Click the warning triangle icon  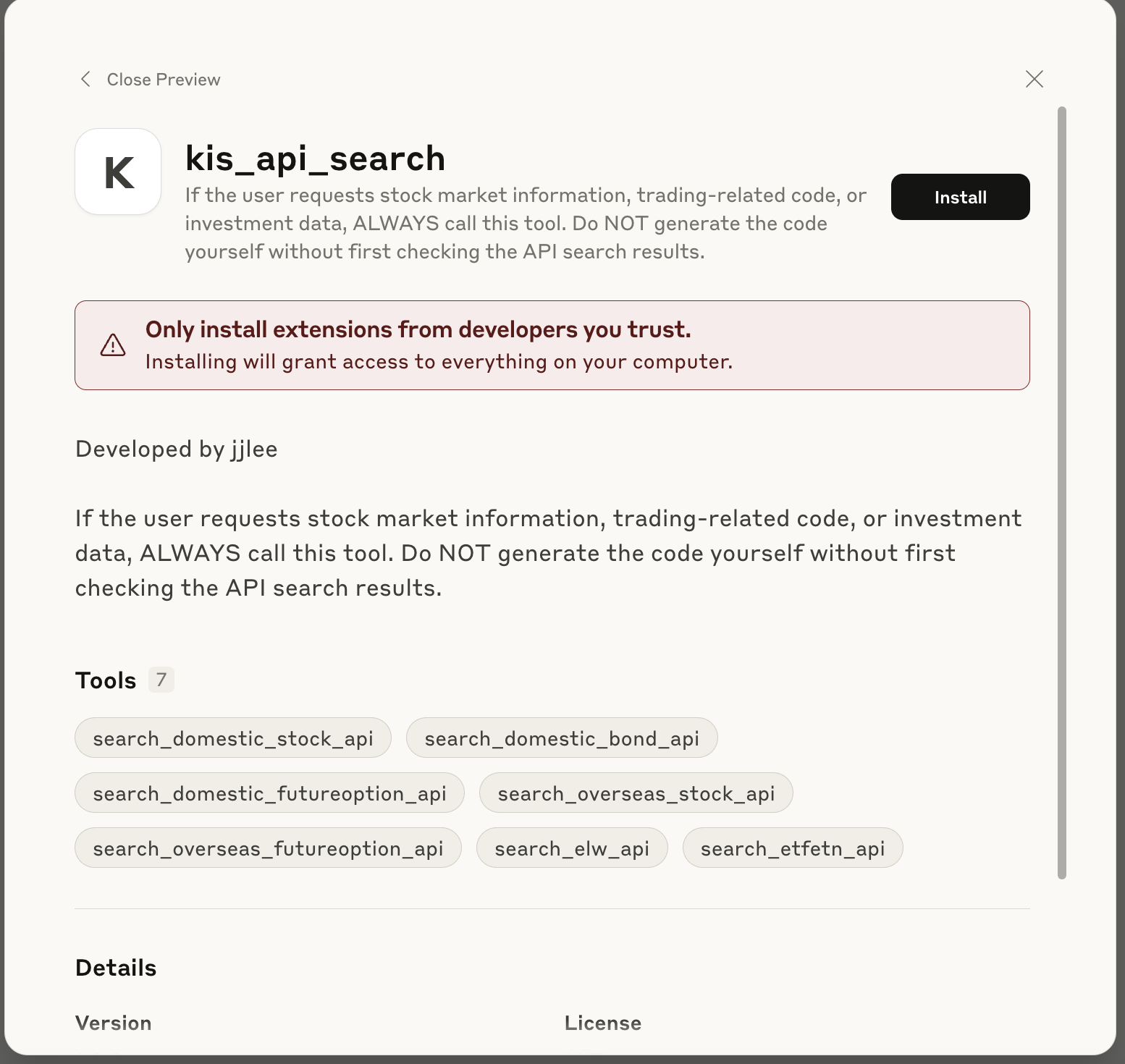pos(113,345)
